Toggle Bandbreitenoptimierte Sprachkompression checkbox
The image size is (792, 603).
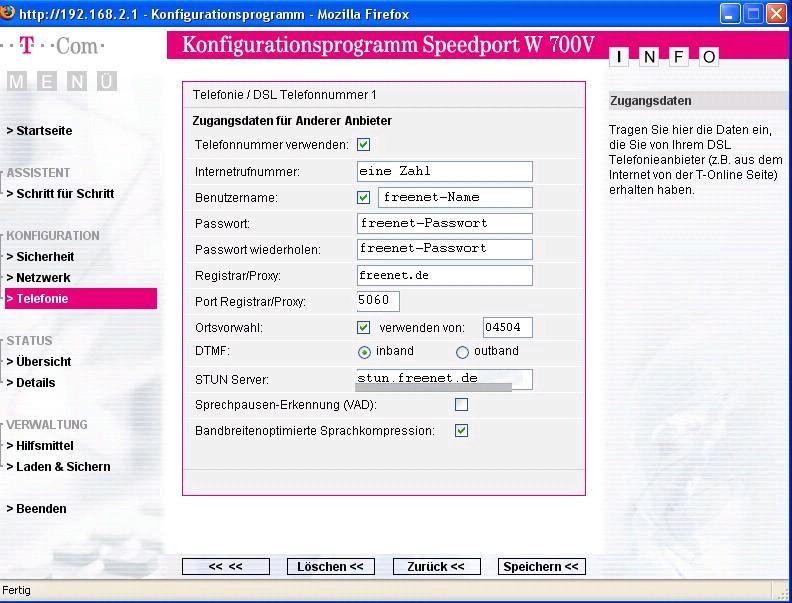(x=461, y=431)
